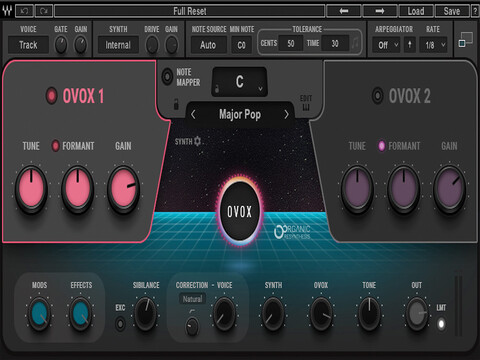The width and height of the screenshot is (480, 360).
Task: Redo the last change
Action: point(44,11)
